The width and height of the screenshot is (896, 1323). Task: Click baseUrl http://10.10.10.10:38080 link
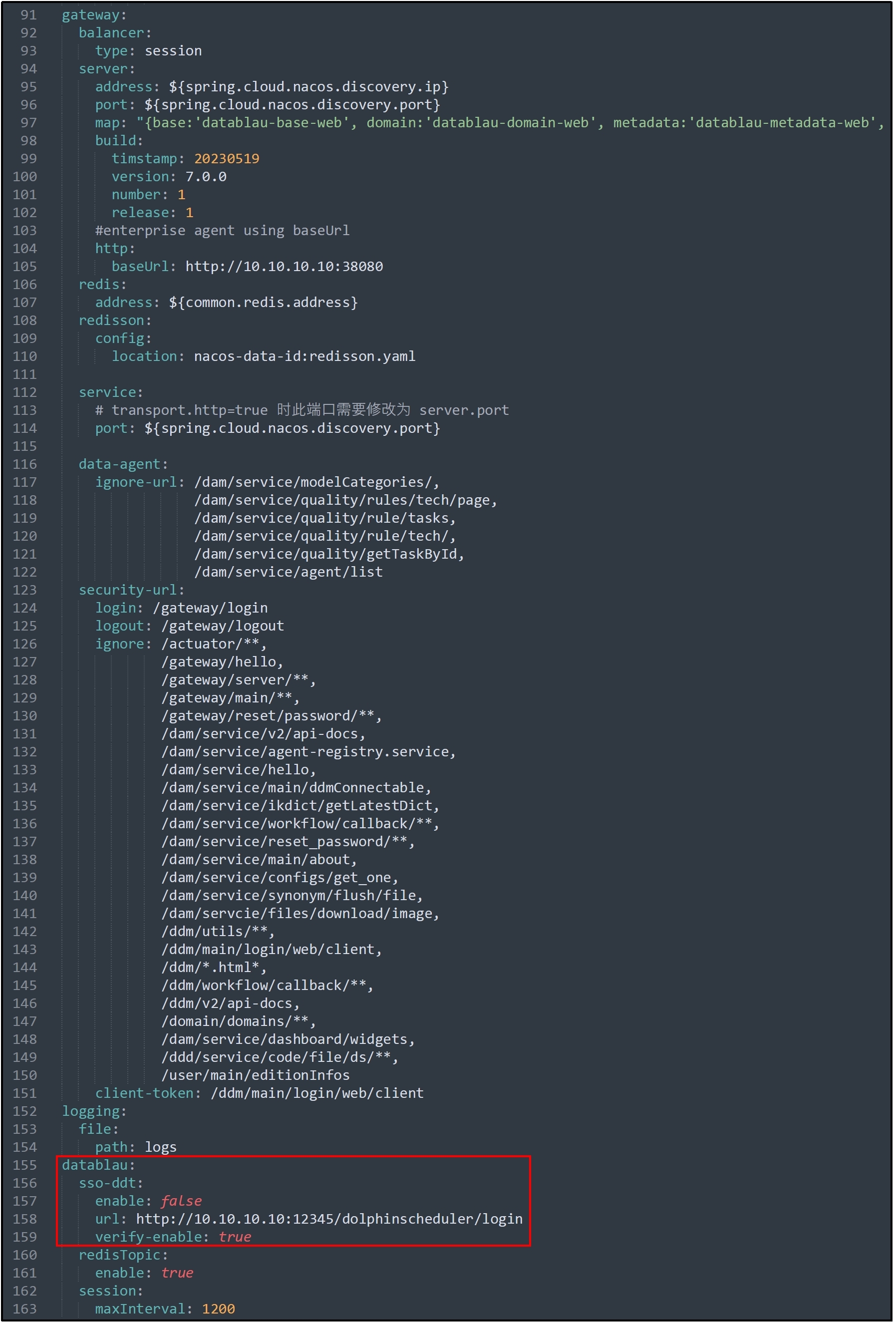(x=284, y=267)
